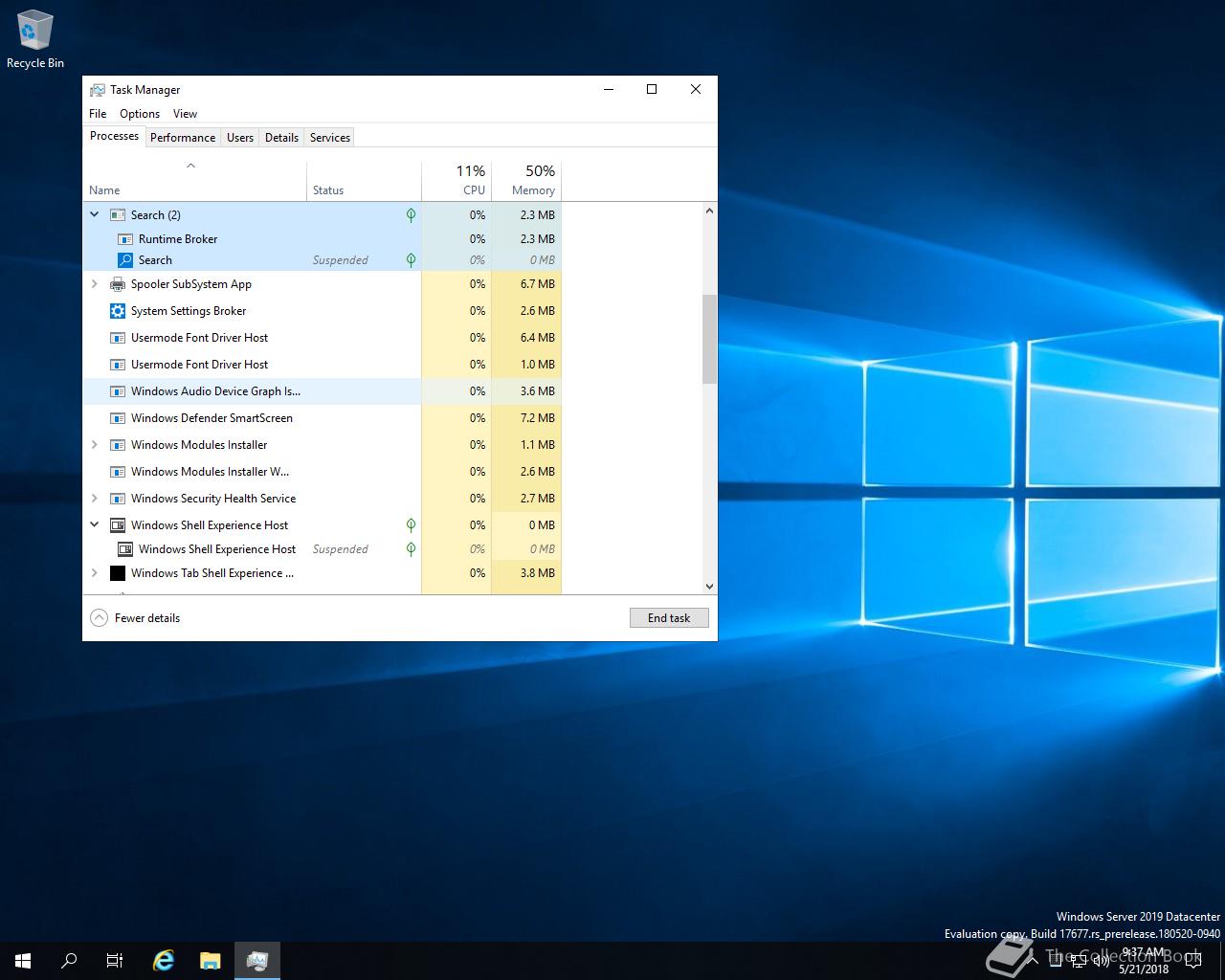Click the leaf icon on Windows Shell Experience Host parent row
This screenshot has width=1225, height=980.
411,525
